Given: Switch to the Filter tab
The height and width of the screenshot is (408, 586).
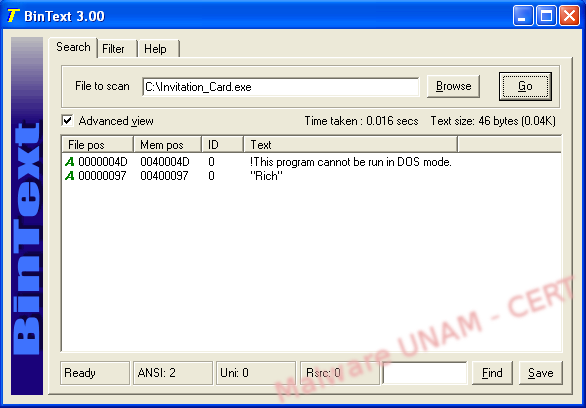Looking at the screenshot, I should click(113, 49).
